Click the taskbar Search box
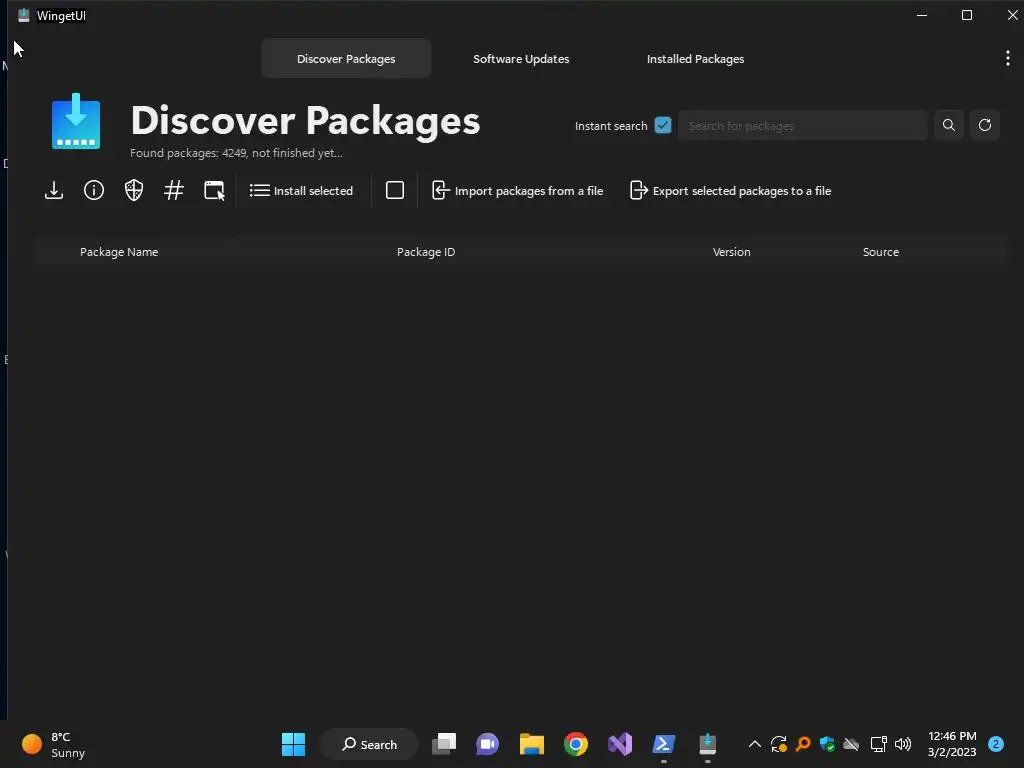The width and height of the screenshot is (1024, 768). tap(369, 744)
